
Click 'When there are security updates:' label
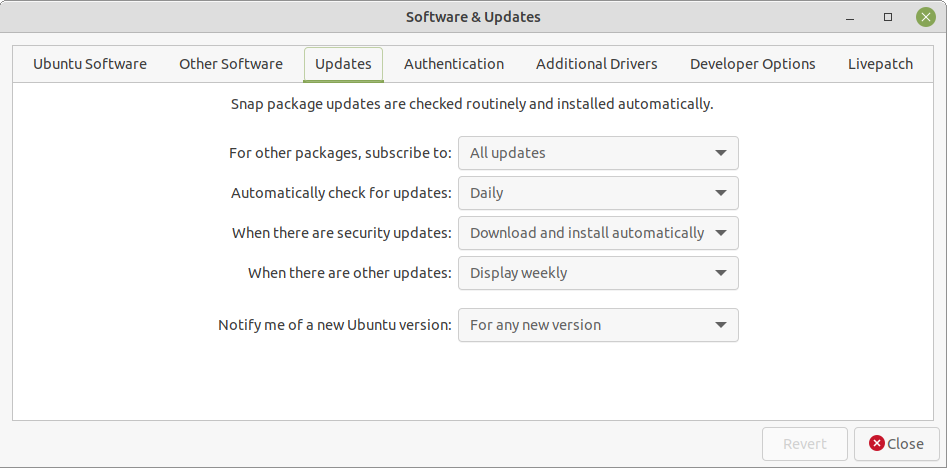(x=342, y=233)
